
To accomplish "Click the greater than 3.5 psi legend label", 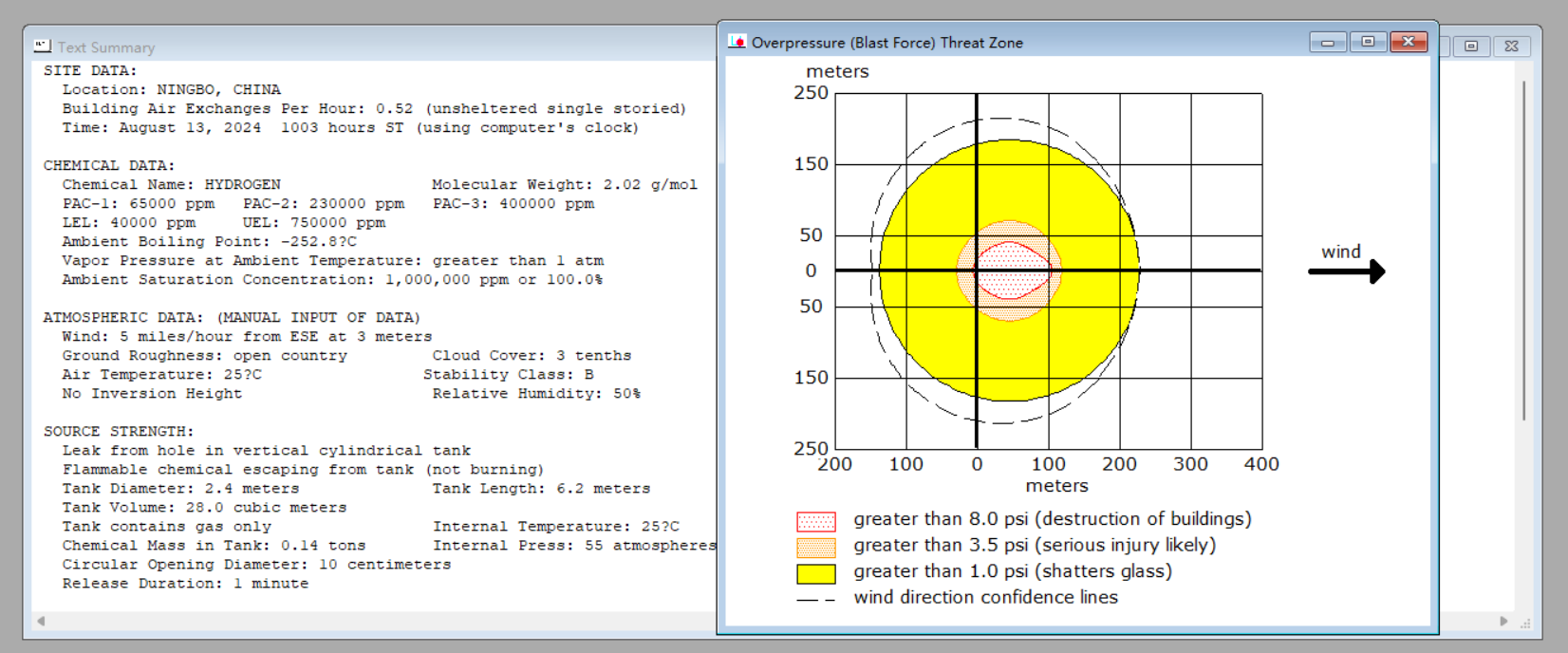I will point(1035,546).
